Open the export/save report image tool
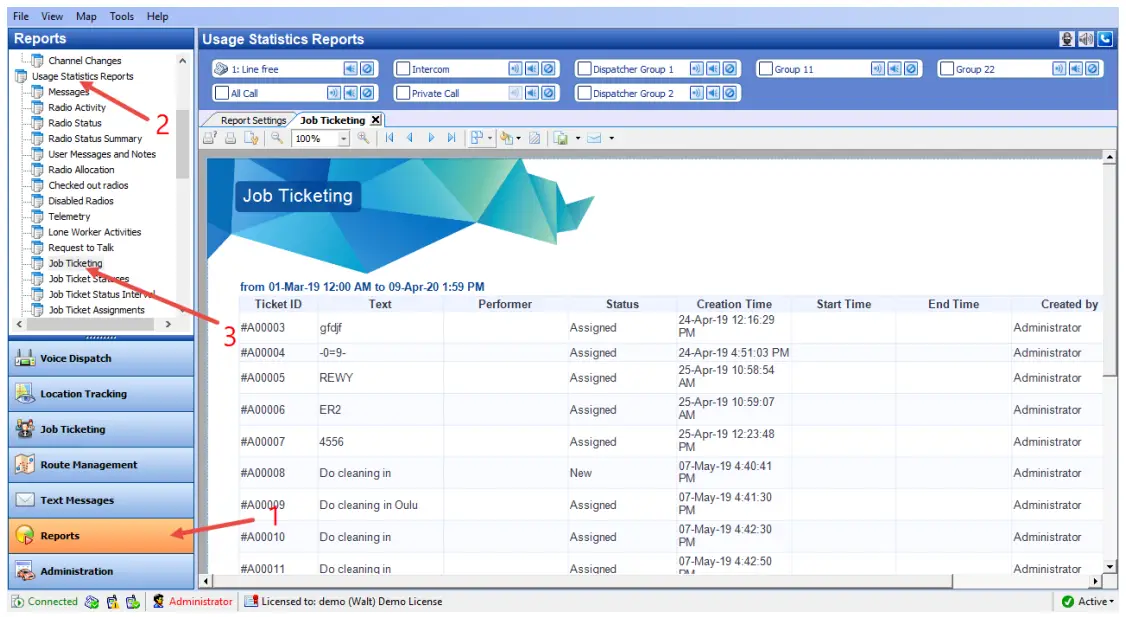The width and height of the screenshot is (1126, 617). coord(562,138)
